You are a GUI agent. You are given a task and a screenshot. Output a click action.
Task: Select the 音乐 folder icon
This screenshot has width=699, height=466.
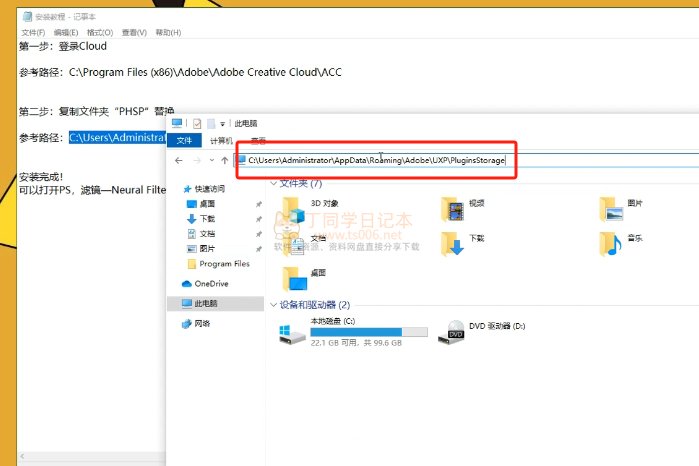611,244
